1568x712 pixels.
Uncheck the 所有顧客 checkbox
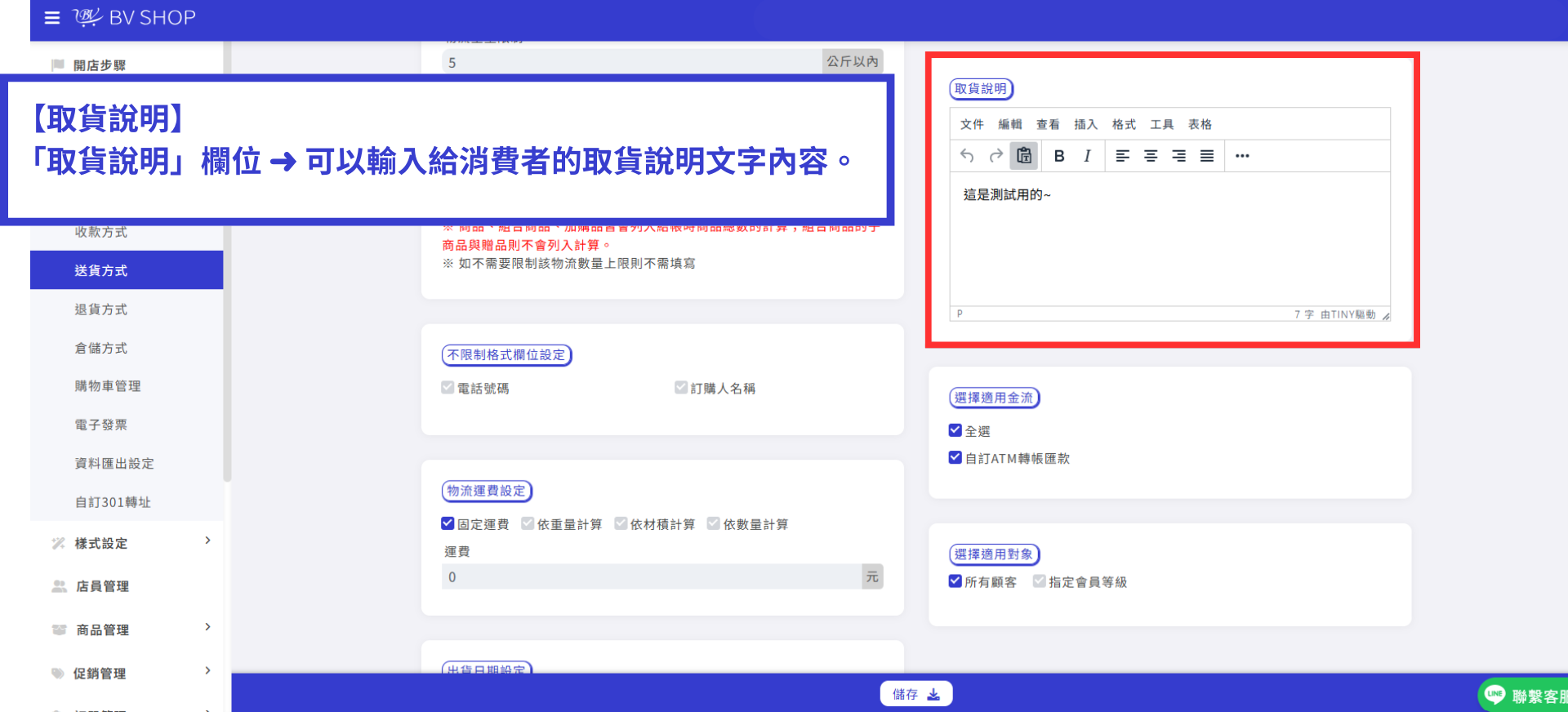pyautogui.click(x=955, y=581)
